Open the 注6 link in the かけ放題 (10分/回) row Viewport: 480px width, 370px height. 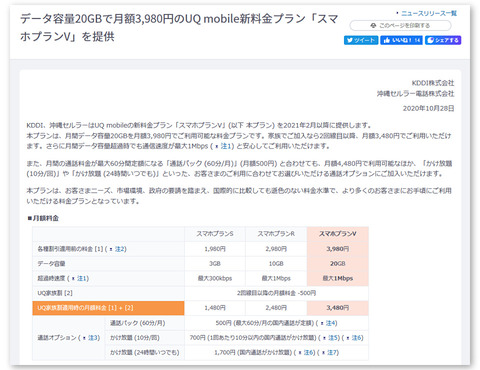(357, 338)
